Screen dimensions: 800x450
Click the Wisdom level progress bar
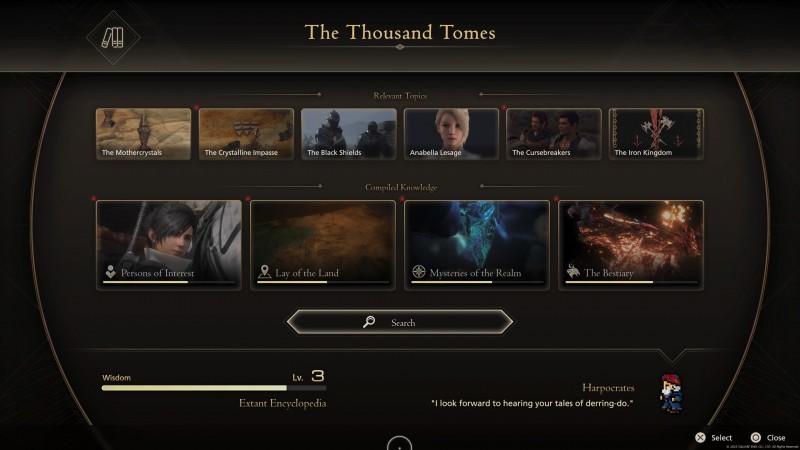214,388
